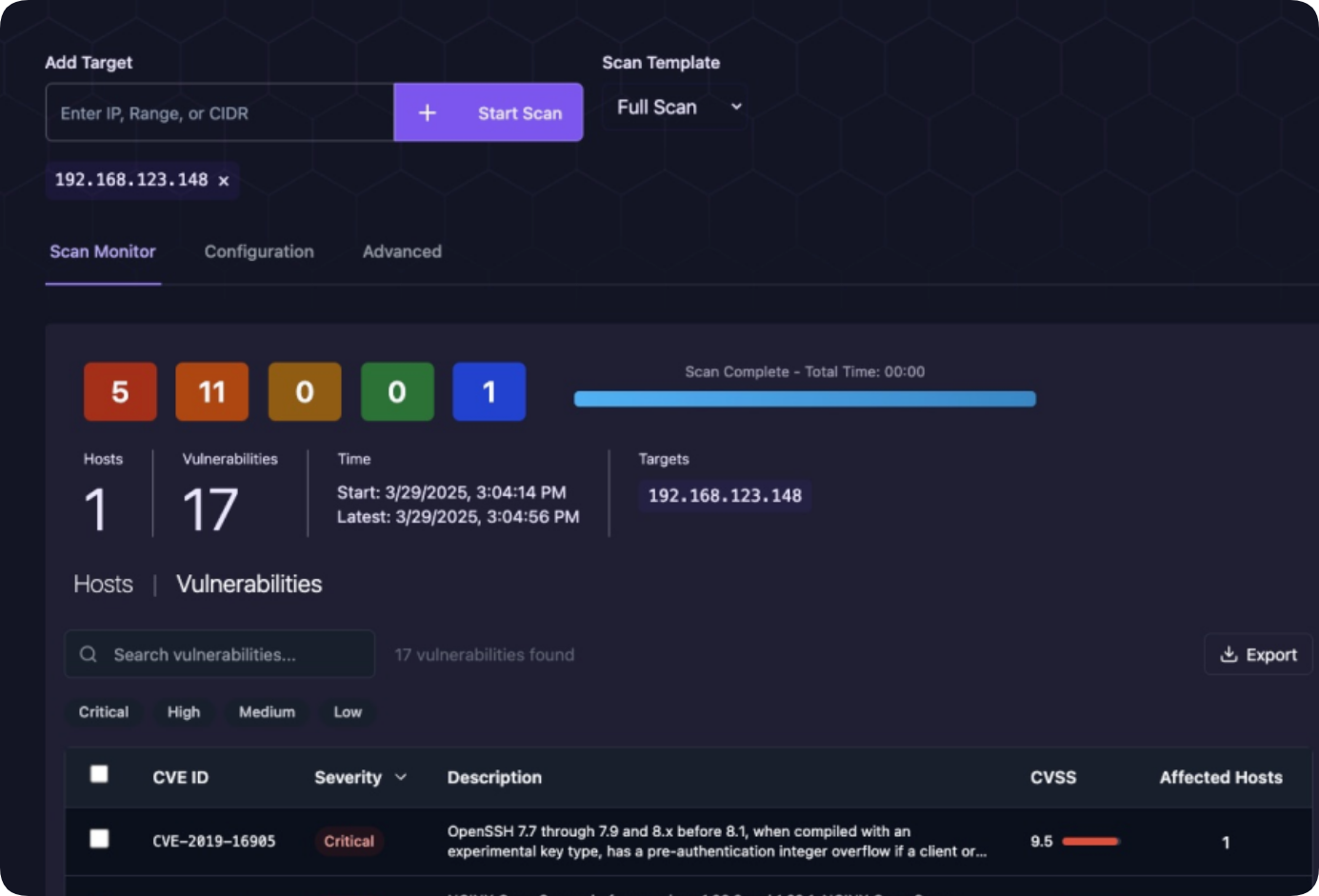Click the green low count badge showing 0
This screenshot has width=1319, height=896.
(x=397, y=391)
